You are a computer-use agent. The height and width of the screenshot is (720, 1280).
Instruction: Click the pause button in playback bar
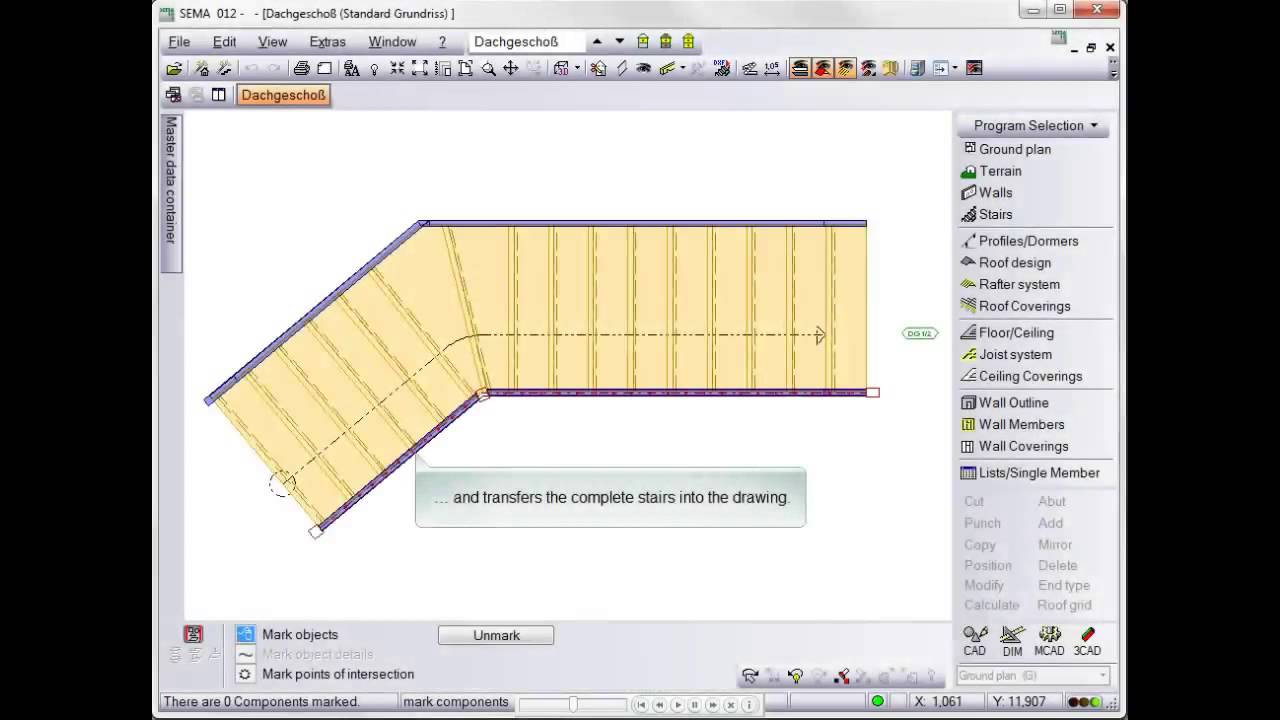(694, 705)
